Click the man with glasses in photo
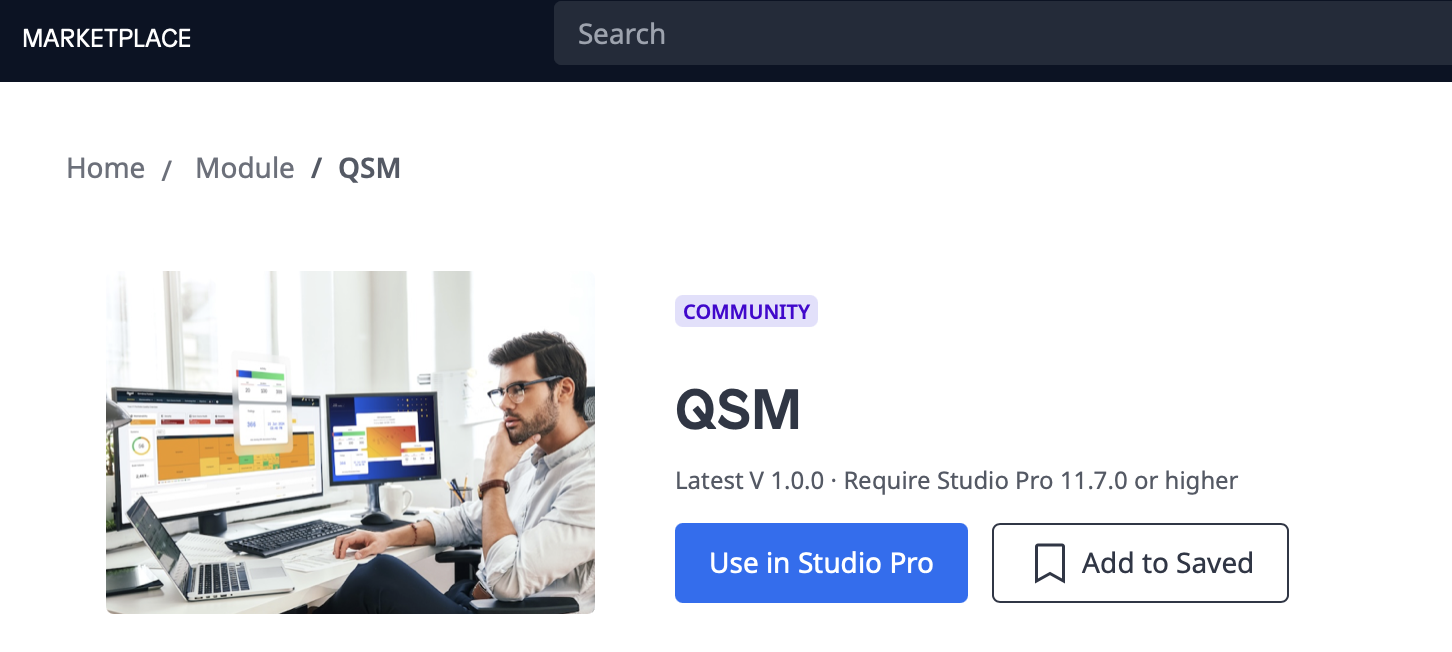The height and width of the screenshot is (652, 1452). coord(505,470)
